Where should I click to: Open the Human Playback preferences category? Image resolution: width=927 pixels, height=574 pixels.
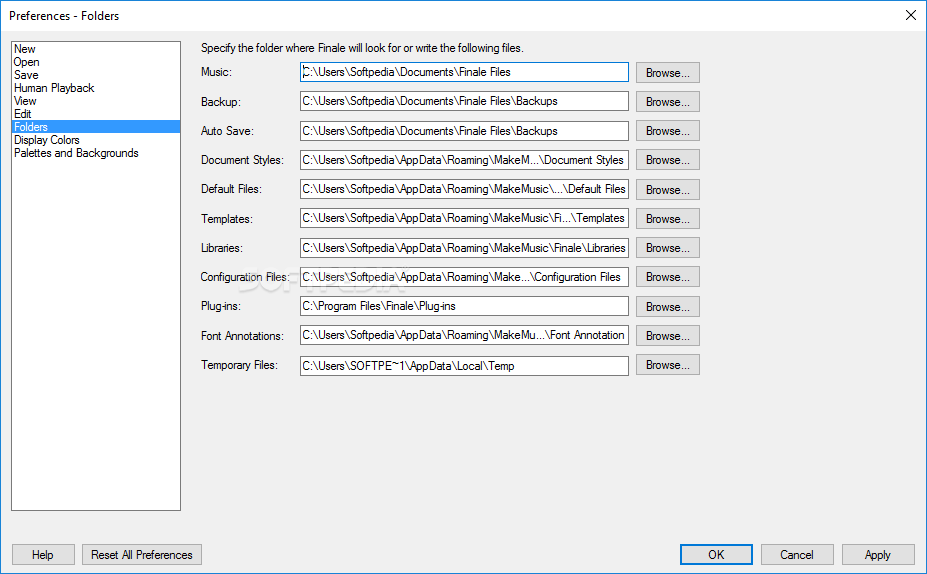pyautogui.click(x=54, y=88)
